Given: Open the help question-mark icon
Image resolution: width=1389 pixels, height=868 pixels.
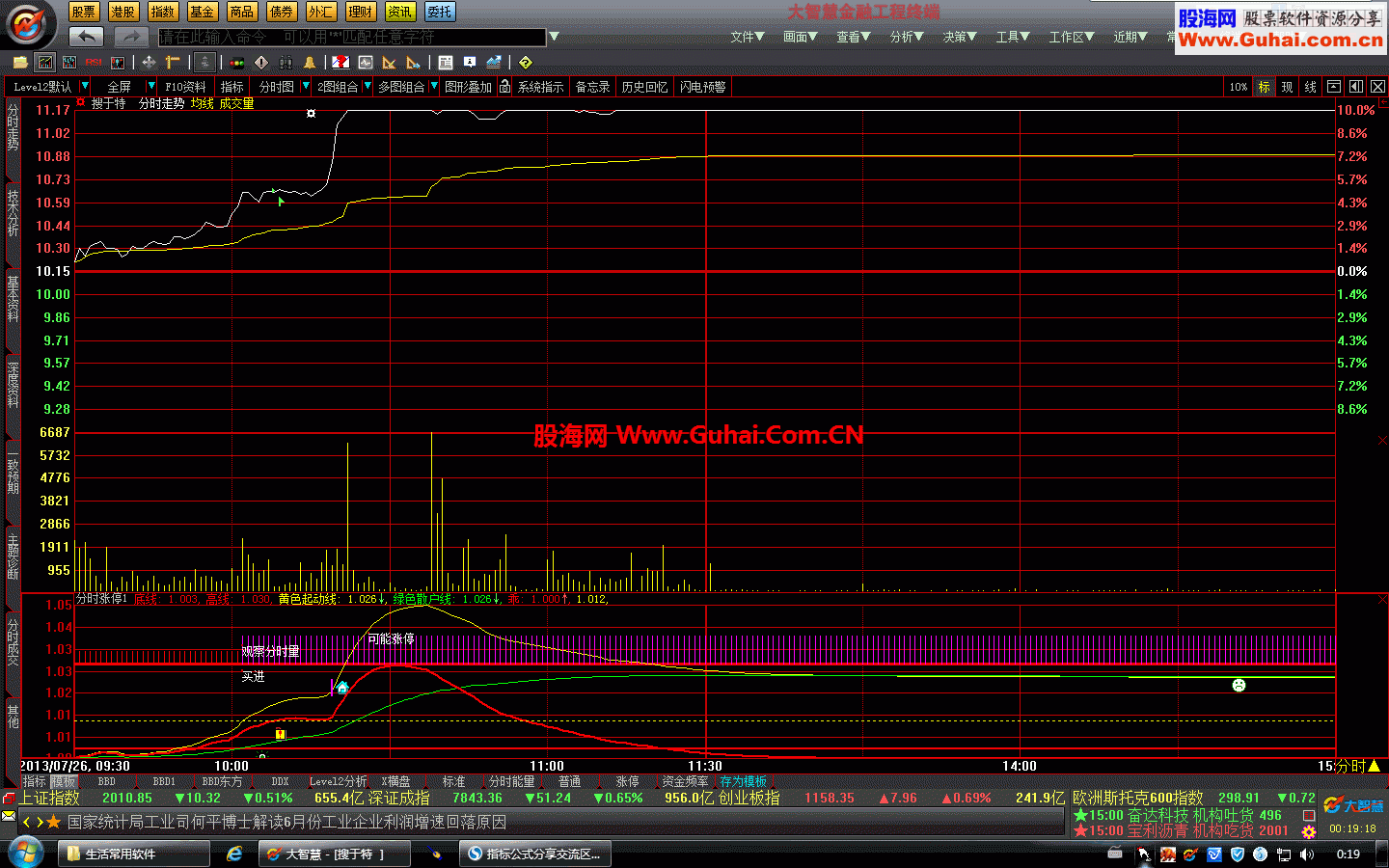Looking at the screenshot, I should (x=526, y=62).
